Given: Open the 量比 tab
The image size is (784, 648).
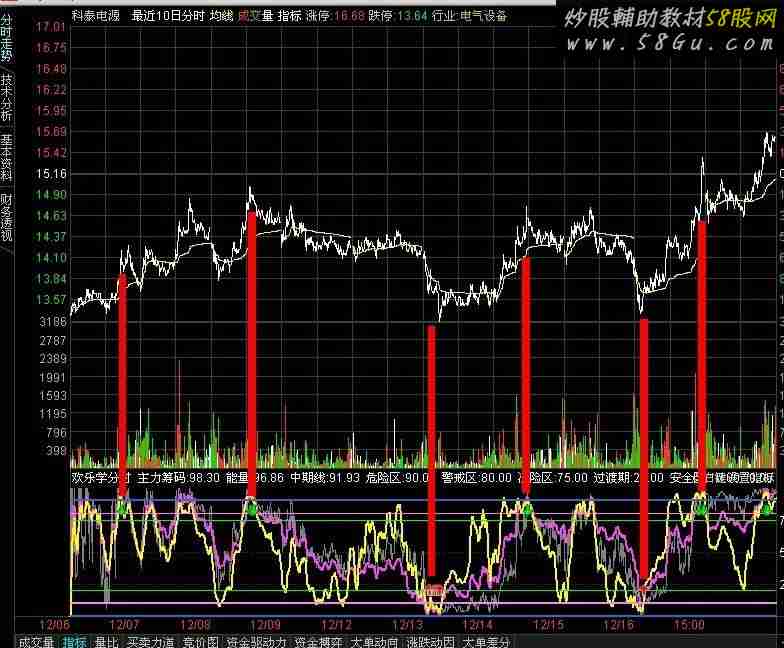Looking at the screenshot, I should pos(106,641).
